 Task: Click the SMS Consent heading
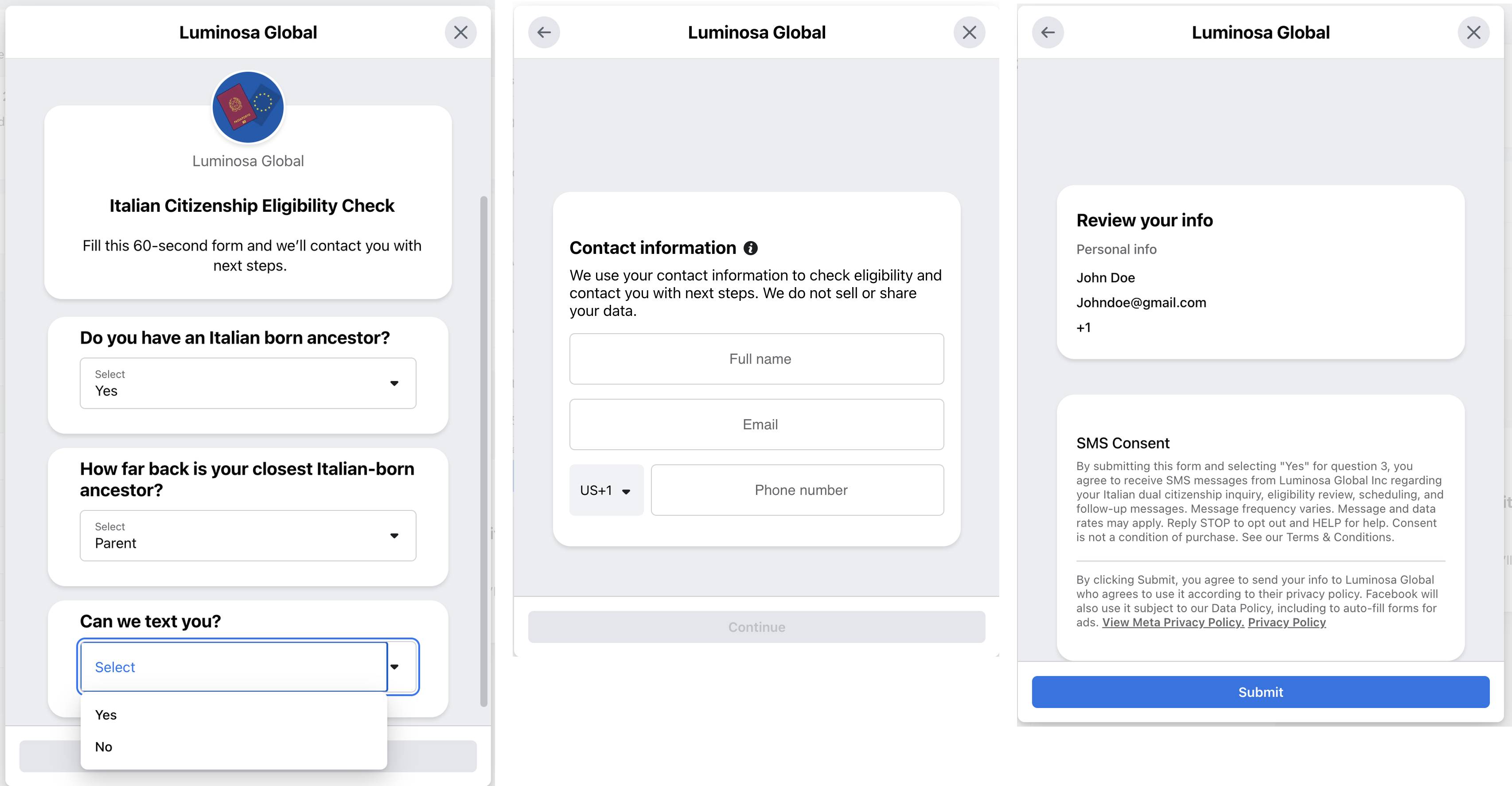coord(1122,443)
